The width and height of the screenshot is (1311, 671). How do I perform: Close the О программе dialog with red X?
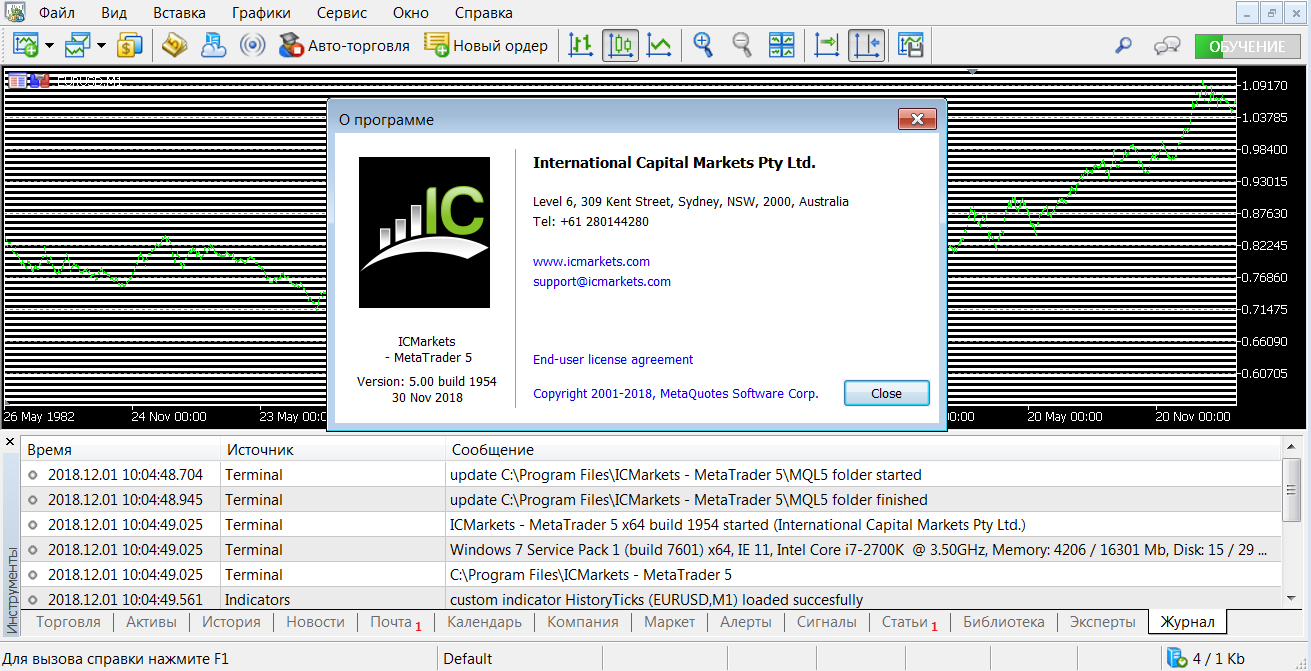coord(916,120)
